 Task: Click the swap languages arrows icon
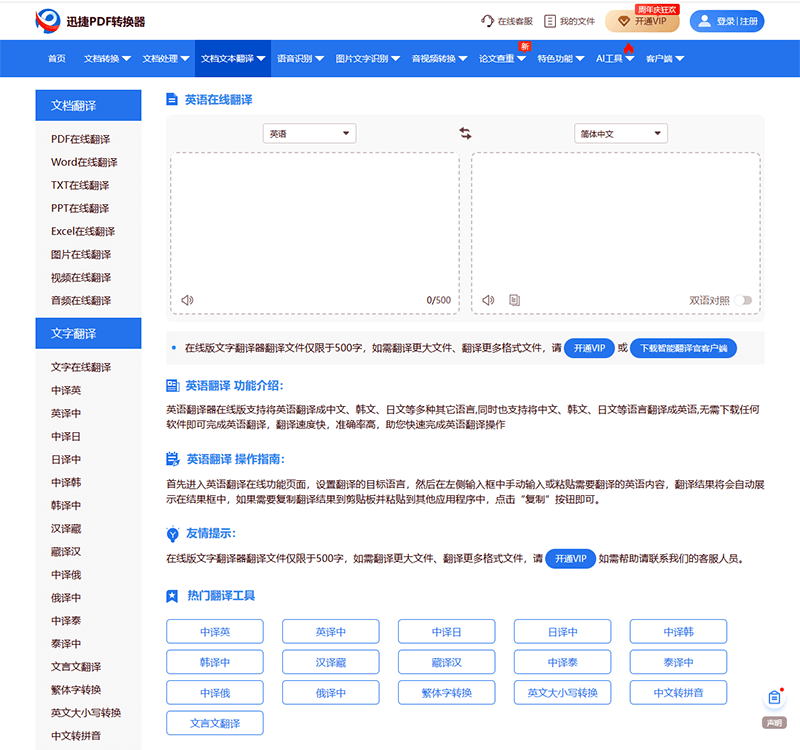(465, 133)
